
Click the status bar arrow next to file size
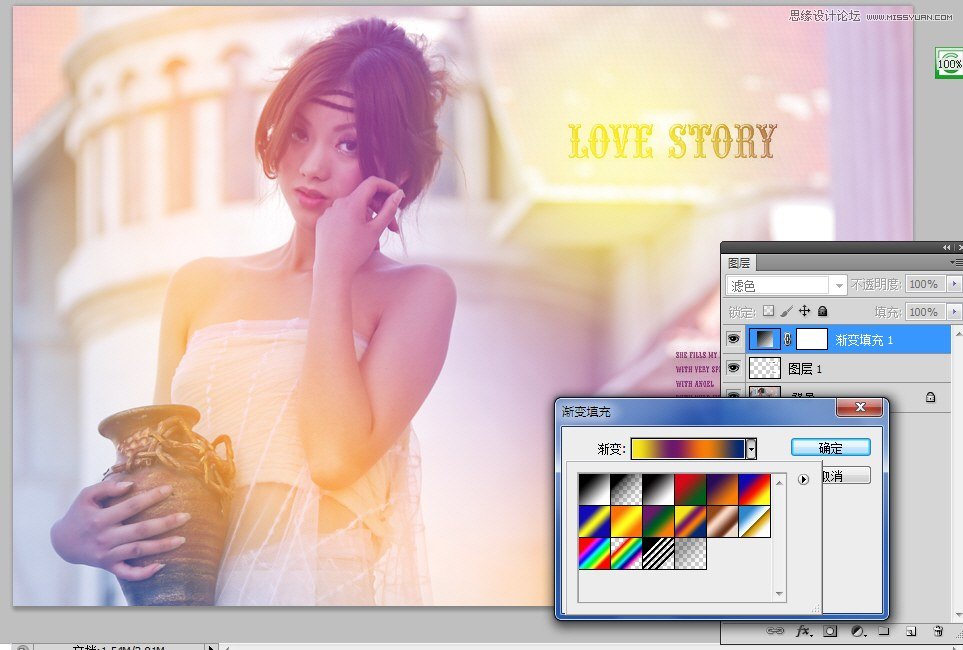pyautogui.click(x=210, y=646)
